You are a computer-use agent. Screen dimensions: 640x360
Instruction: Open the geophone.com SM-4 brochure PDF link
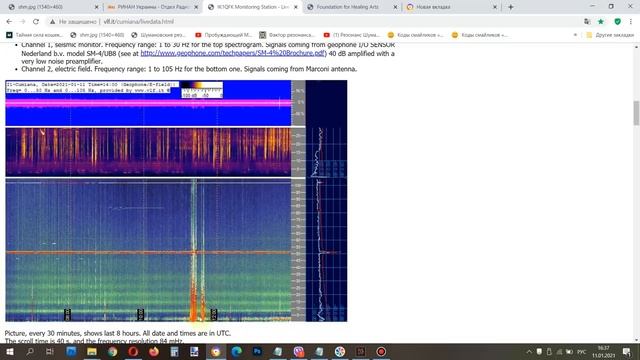(x=233, y=53)
